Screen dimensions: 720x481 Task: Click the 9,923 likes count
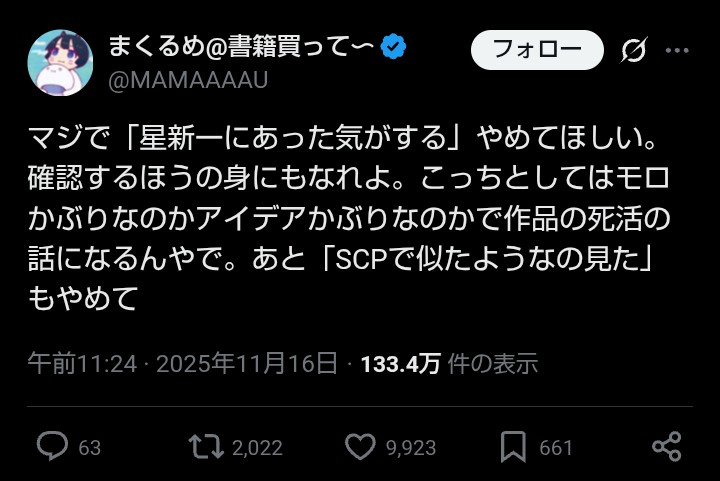coord(411,448)
